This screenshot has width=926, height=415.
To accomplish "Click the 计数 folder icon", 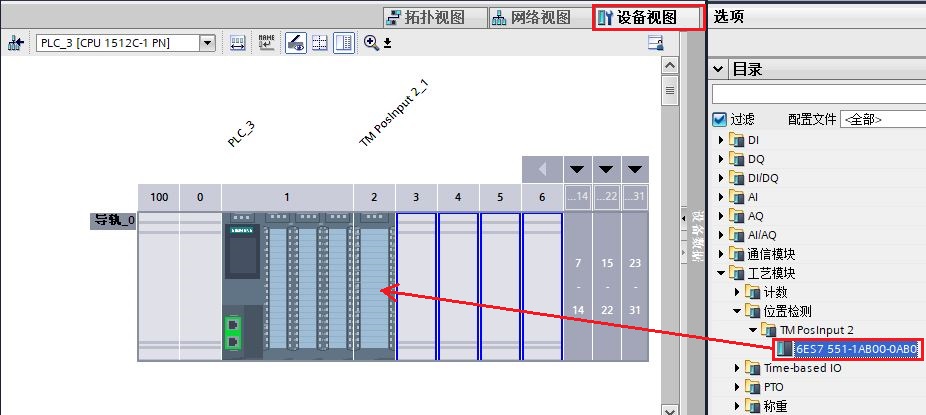I will [752, 292].
